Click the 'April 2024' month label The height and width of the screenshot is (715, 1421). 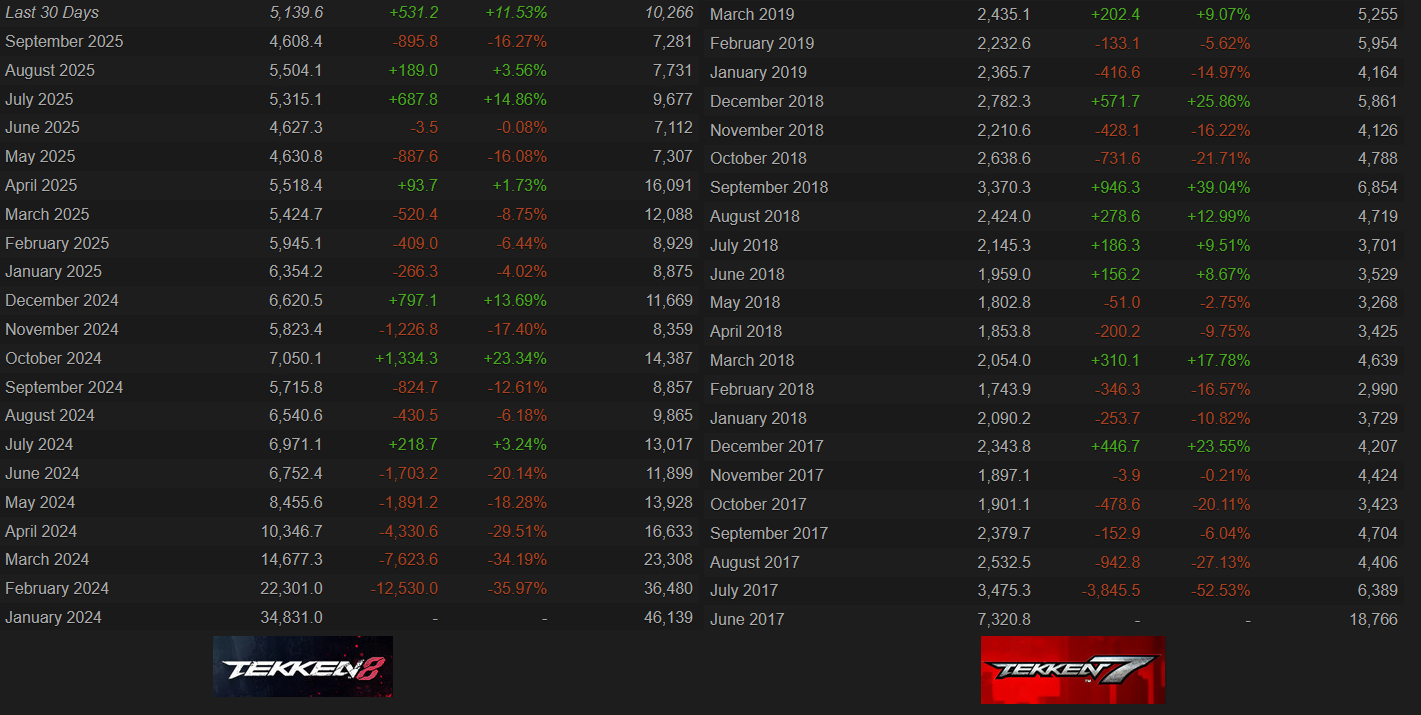pyautogui.click(x=41, y=531)
